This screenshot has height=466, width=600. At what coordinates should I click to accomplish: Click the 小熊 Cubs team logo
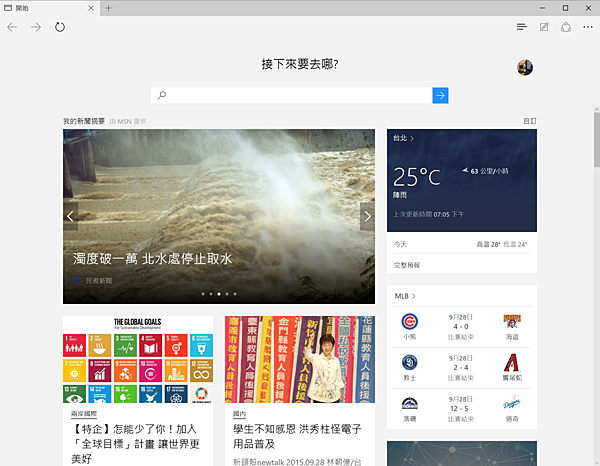(x=409, y=321)
